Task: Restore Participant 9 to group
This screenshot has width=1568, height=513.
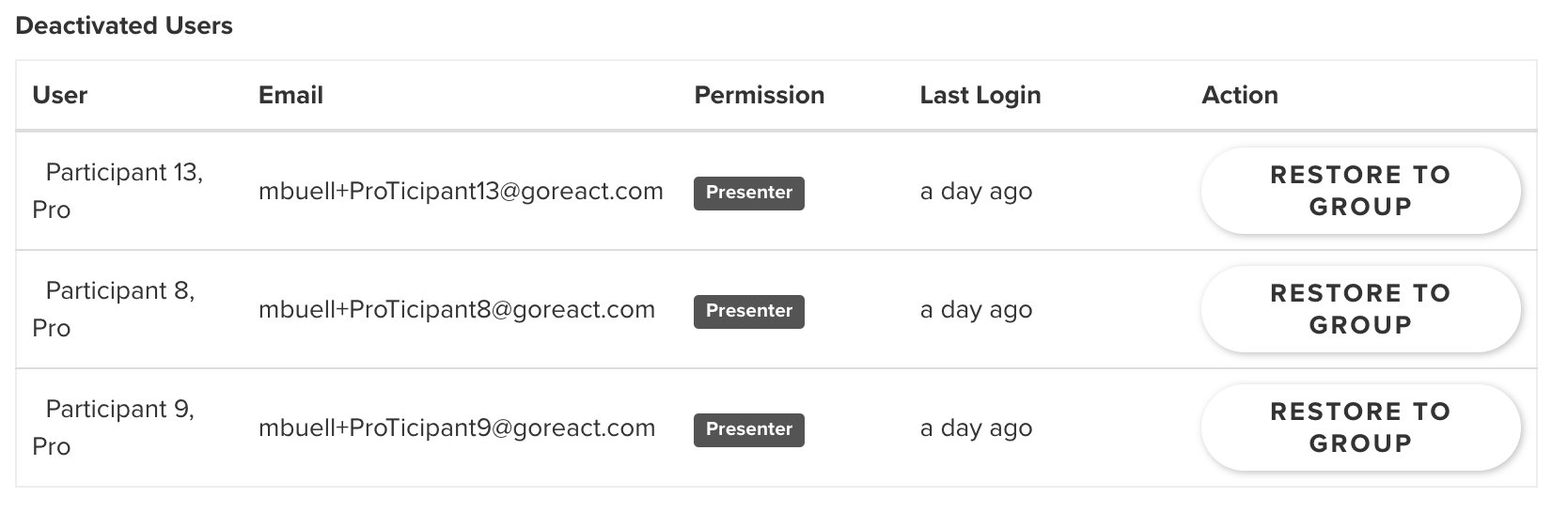Action: 1360,427
